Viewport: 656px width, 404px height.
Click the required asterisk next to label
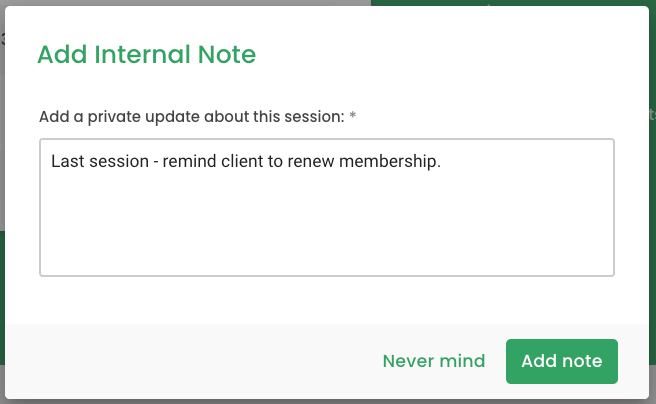coord(353,115)
